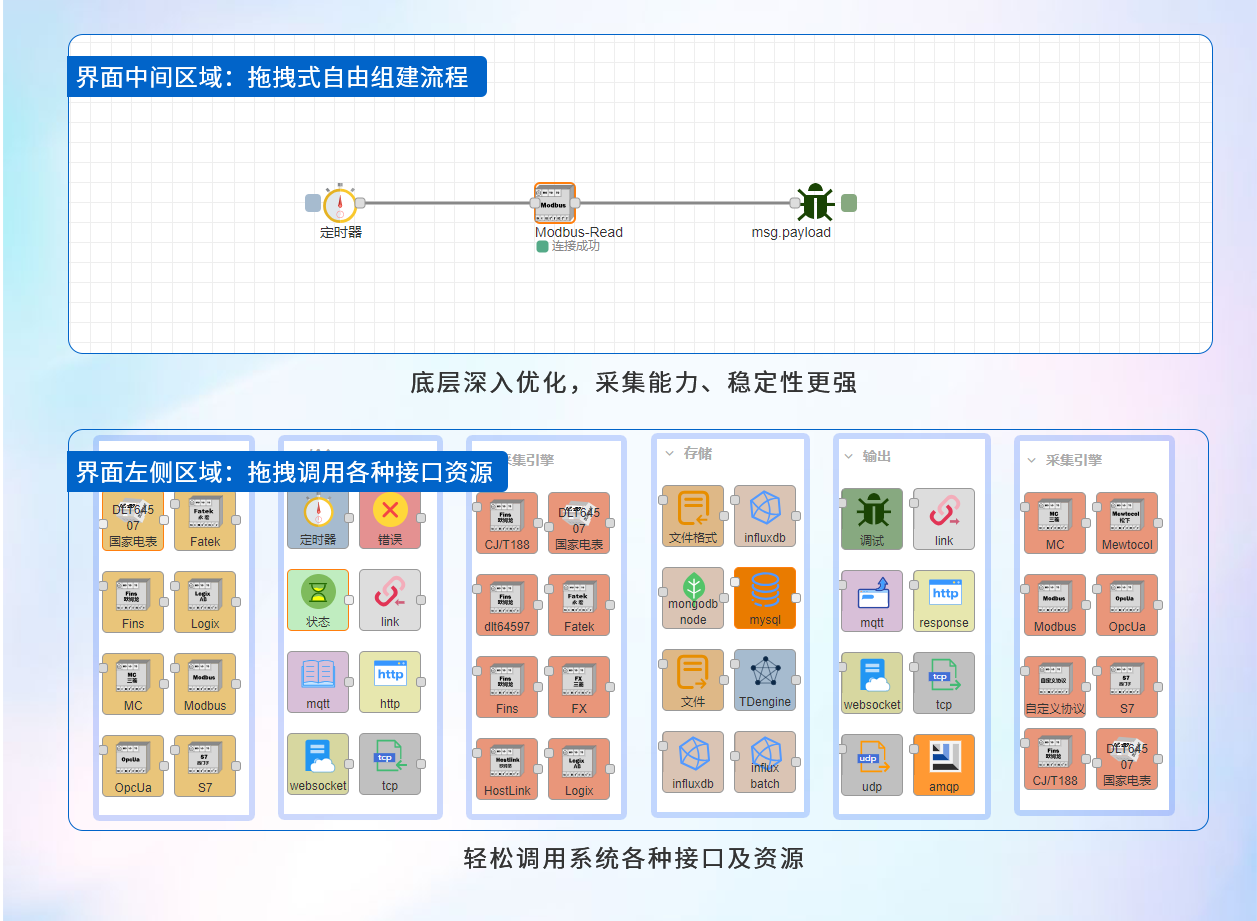Choose the red MC node beside Mewtocol
Viewport: 1257px width, 921px height.
1055,523
